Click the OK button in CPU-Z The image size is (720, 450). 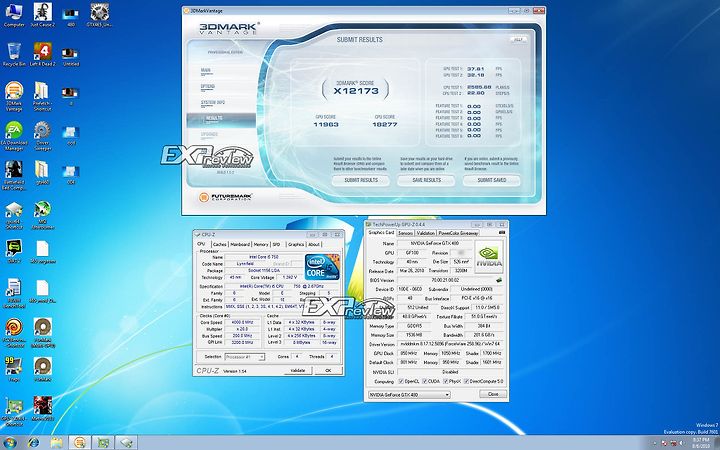tap(328, 370)
